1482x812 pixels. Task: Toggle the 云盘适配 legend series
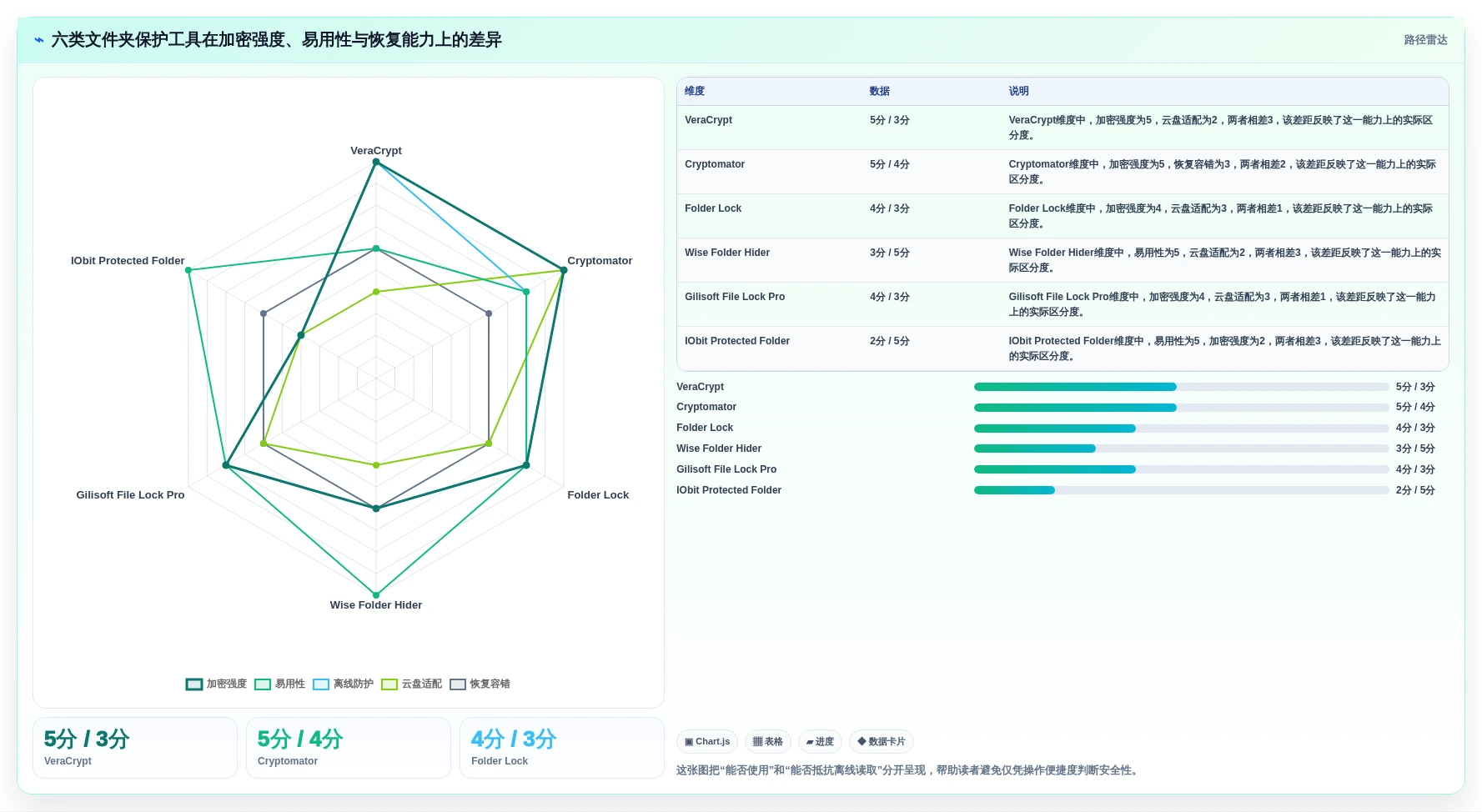(411, 684)
